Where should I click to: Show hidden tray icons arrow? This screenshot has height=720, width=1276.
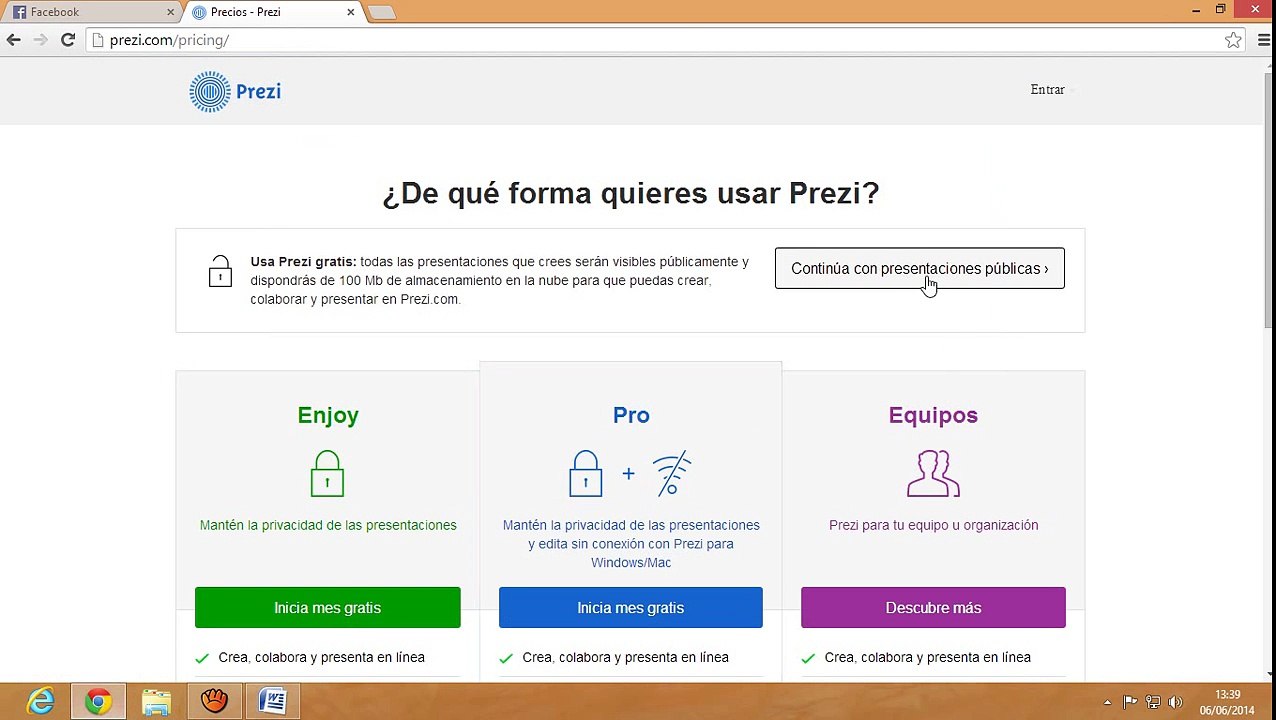[1107, 702]
